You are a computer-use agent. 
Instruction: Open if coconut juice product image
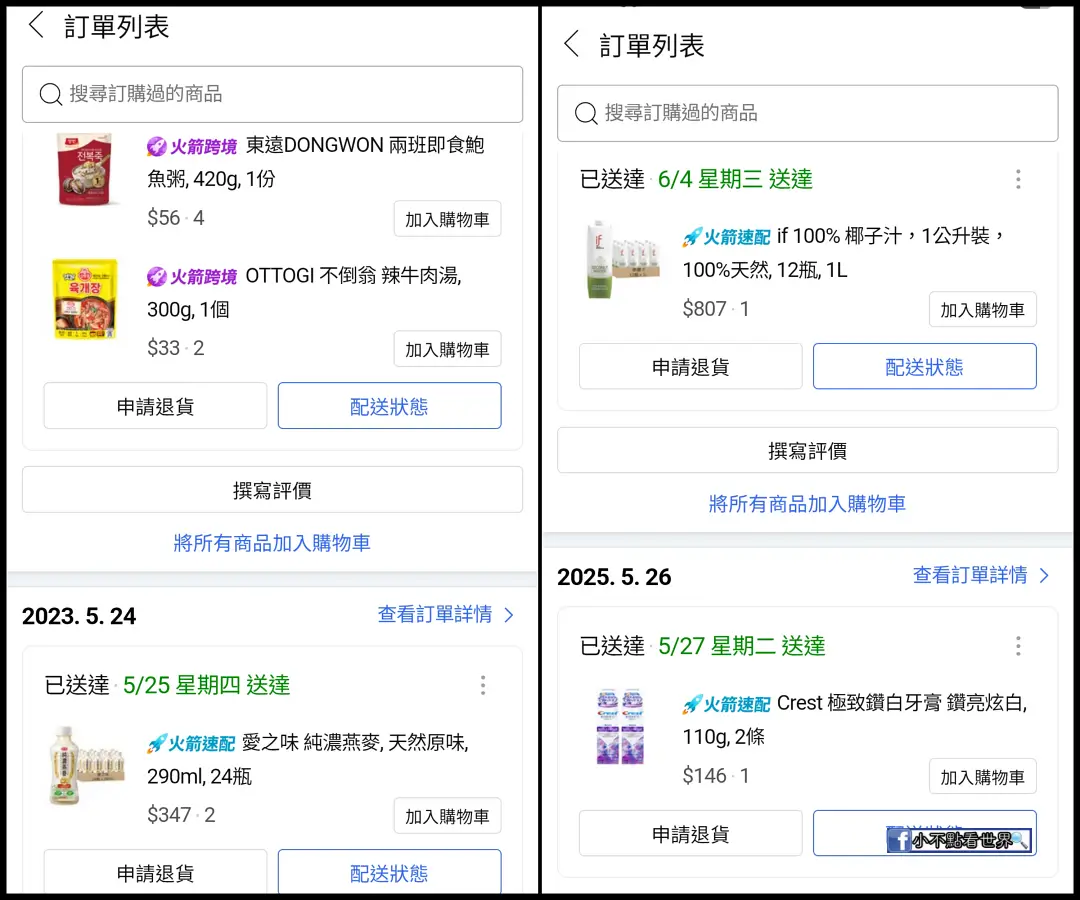(624, 260)
